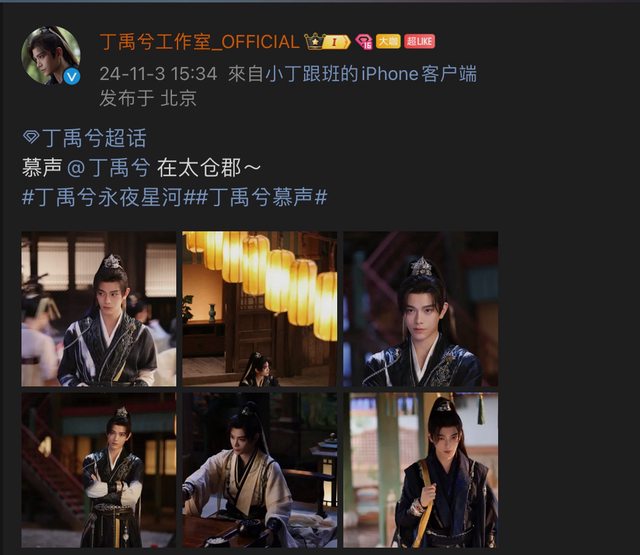The height and width of the screenshot is (555, 640).
Task: Open the 丁禹兮超话 super topic link
Action: click(94, 138)
